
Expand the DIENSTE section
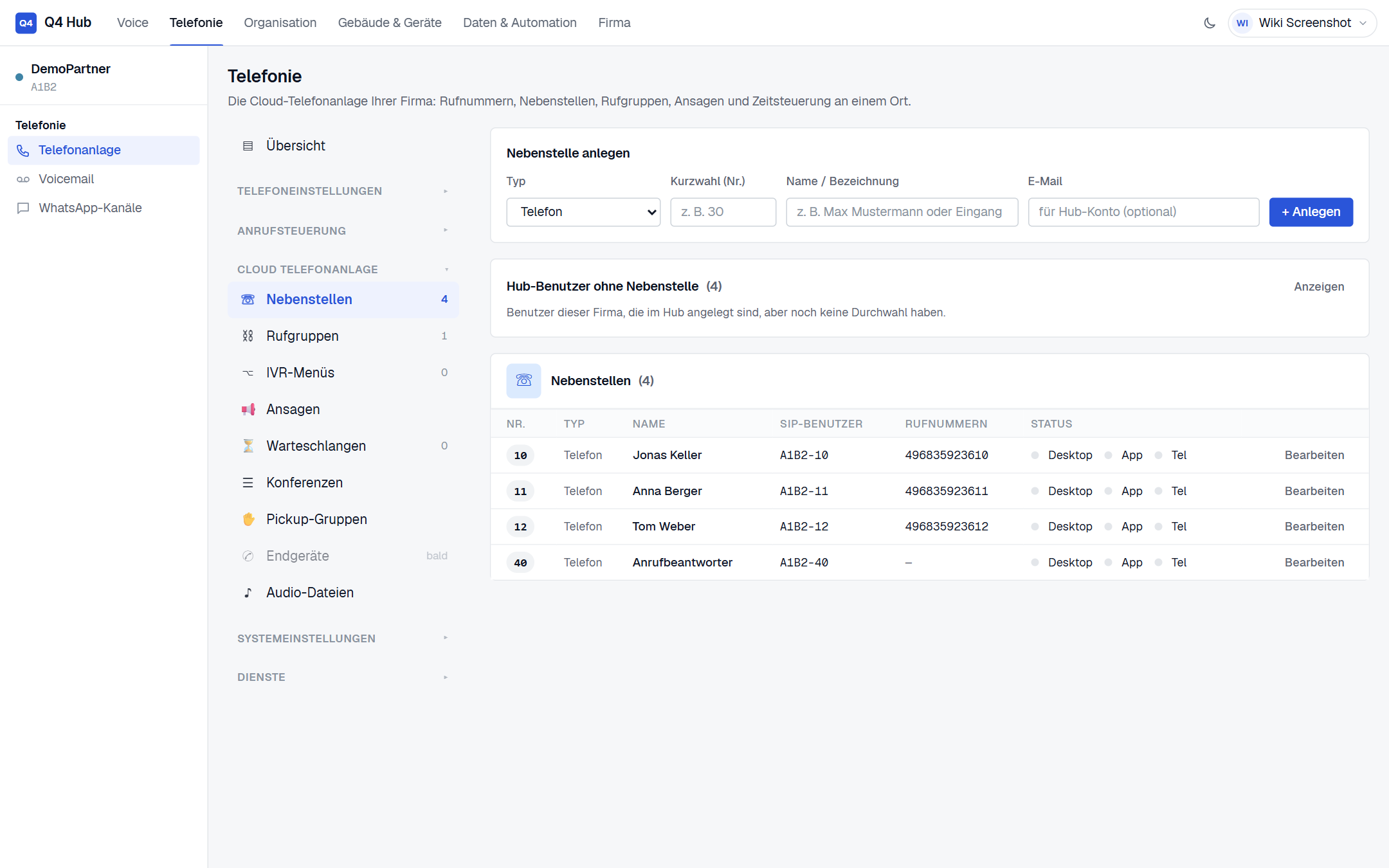[343, 677]
